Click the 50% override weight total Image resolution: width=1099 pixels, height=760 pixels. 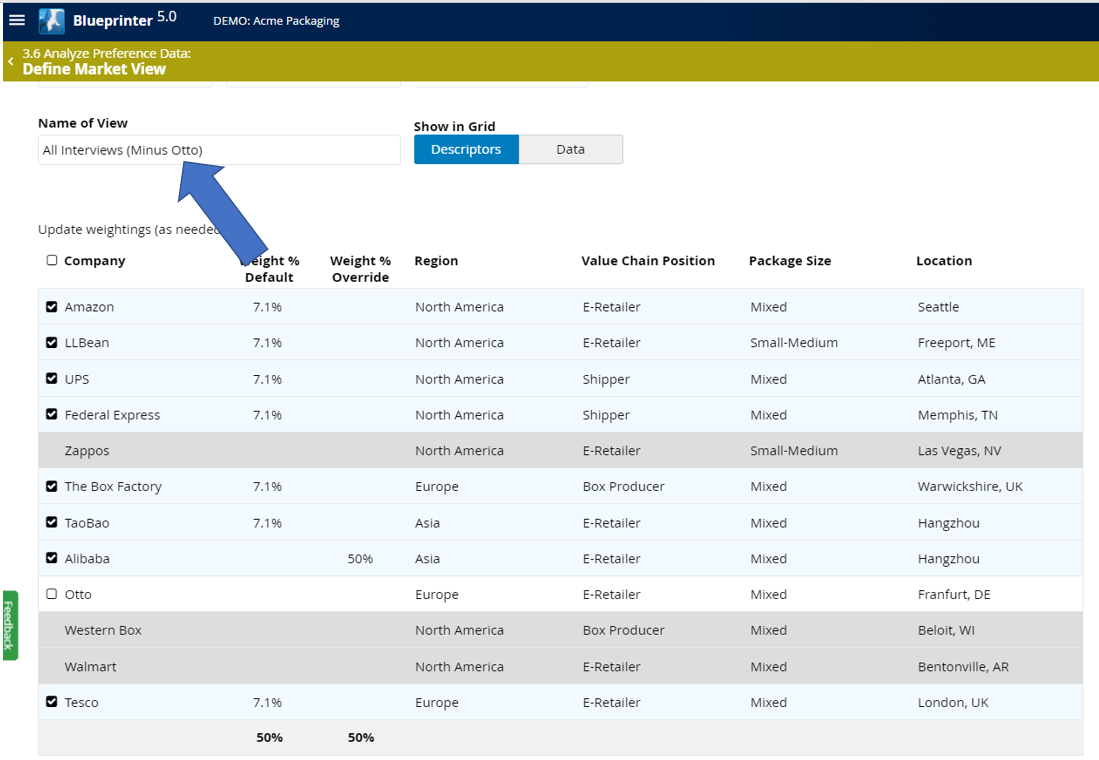coord(361,738)
